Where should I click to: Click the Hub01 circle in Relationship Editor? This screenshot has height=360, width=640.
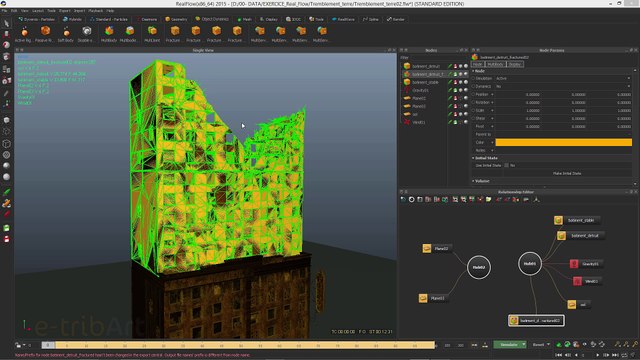coord(530,264)
